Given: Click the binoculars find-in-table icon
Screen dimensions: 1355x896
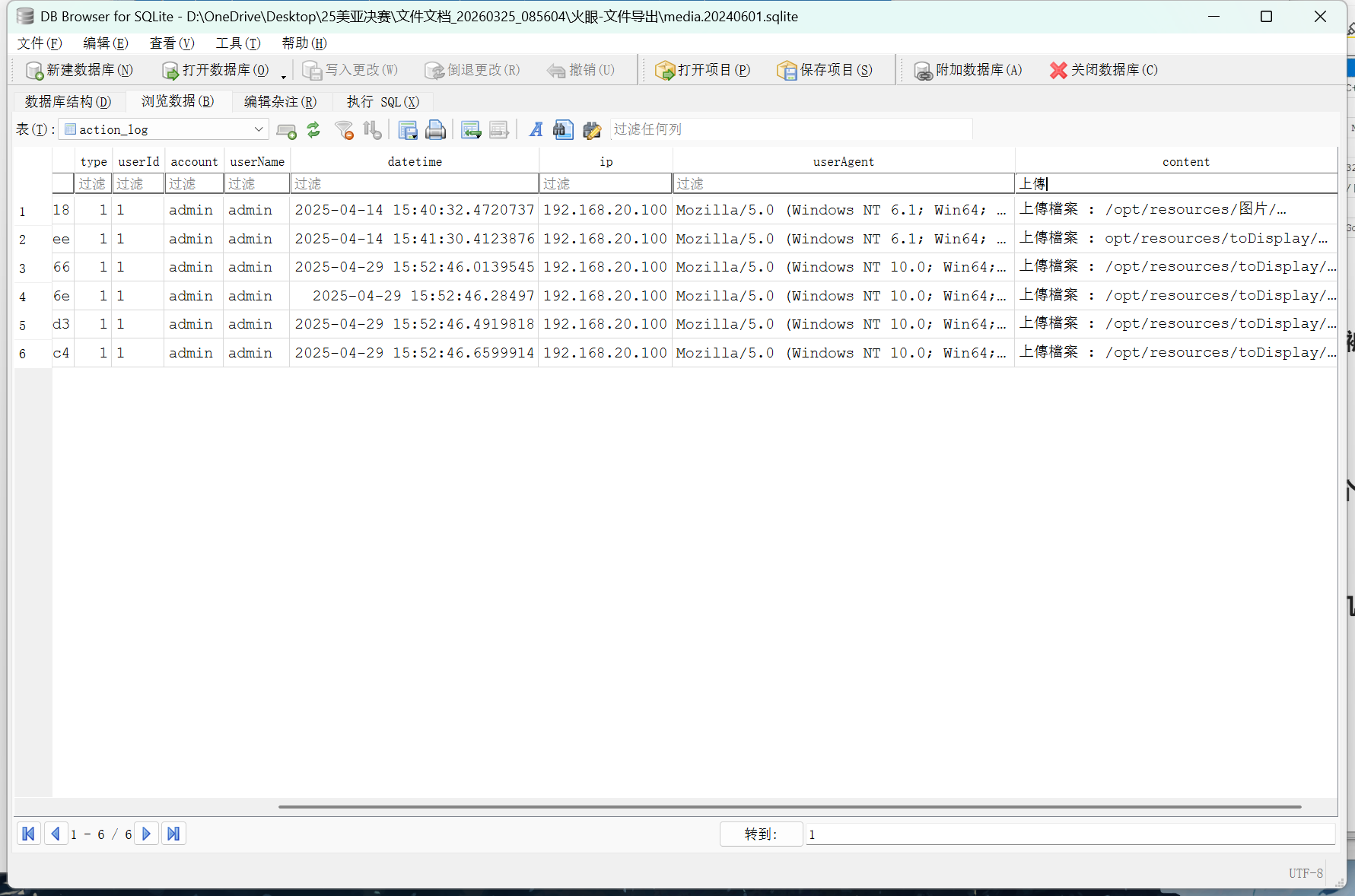Looking at the screenshot, I should [563, 130].
